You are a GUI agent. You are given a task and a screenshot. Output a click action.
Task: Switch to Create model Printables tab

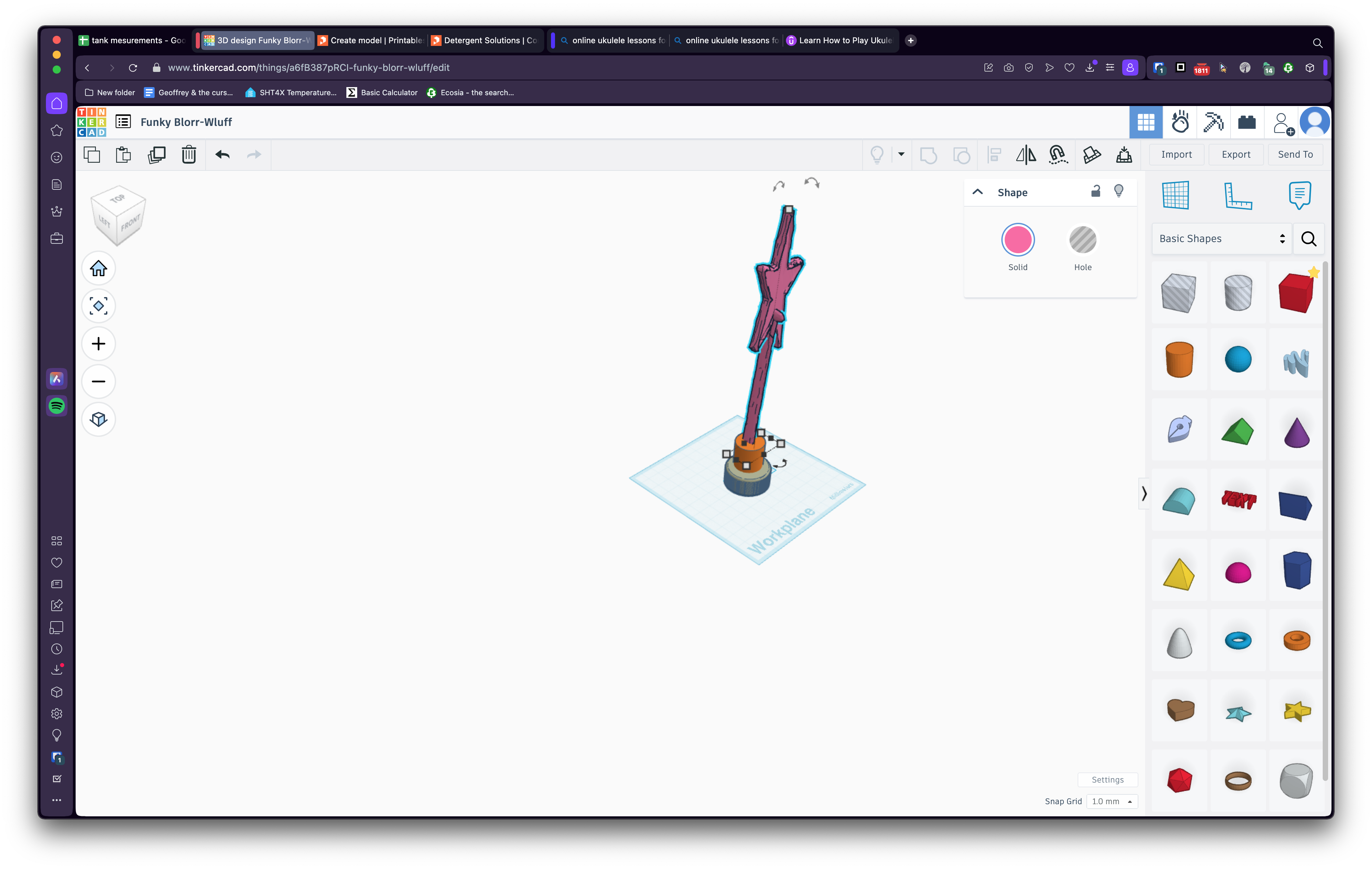tap(371, 41)
